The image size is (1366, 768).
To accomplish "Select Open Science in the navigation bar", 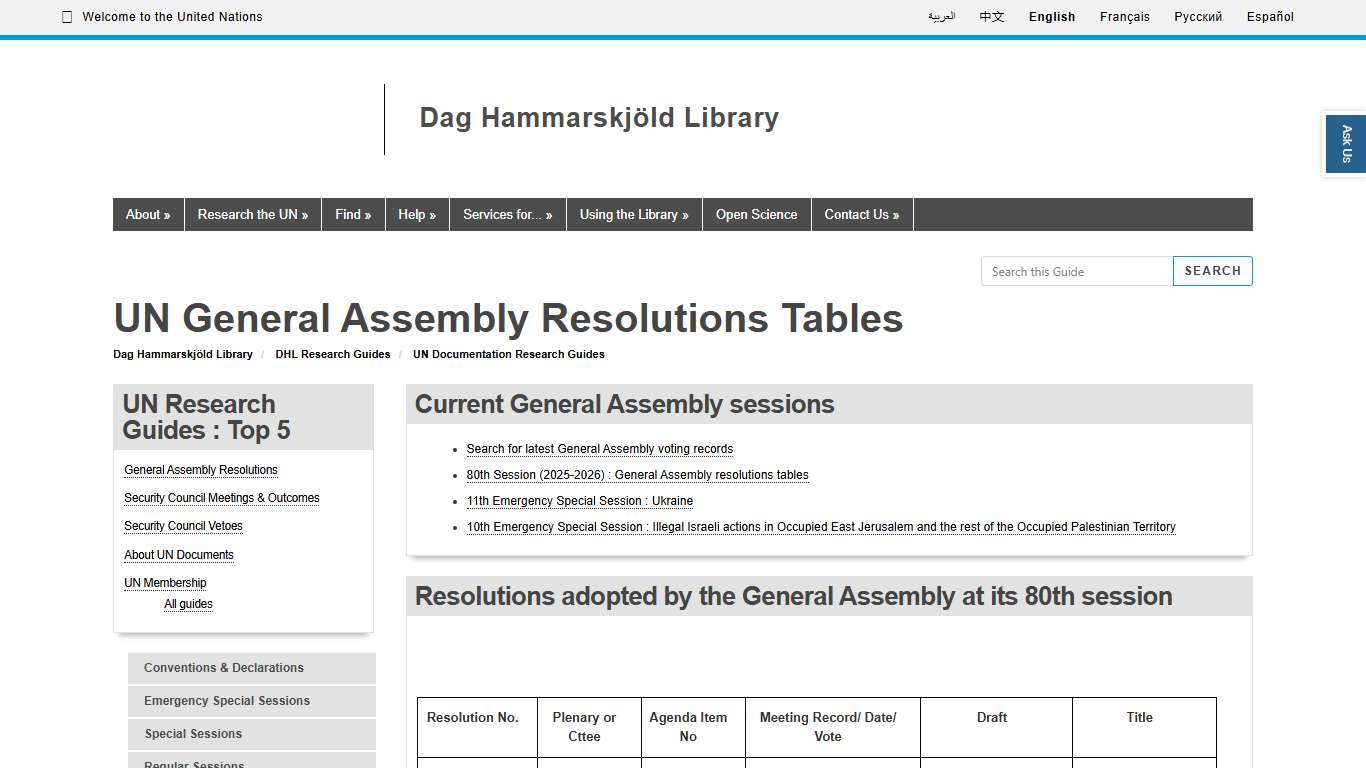I will click(x=756, y=214).
